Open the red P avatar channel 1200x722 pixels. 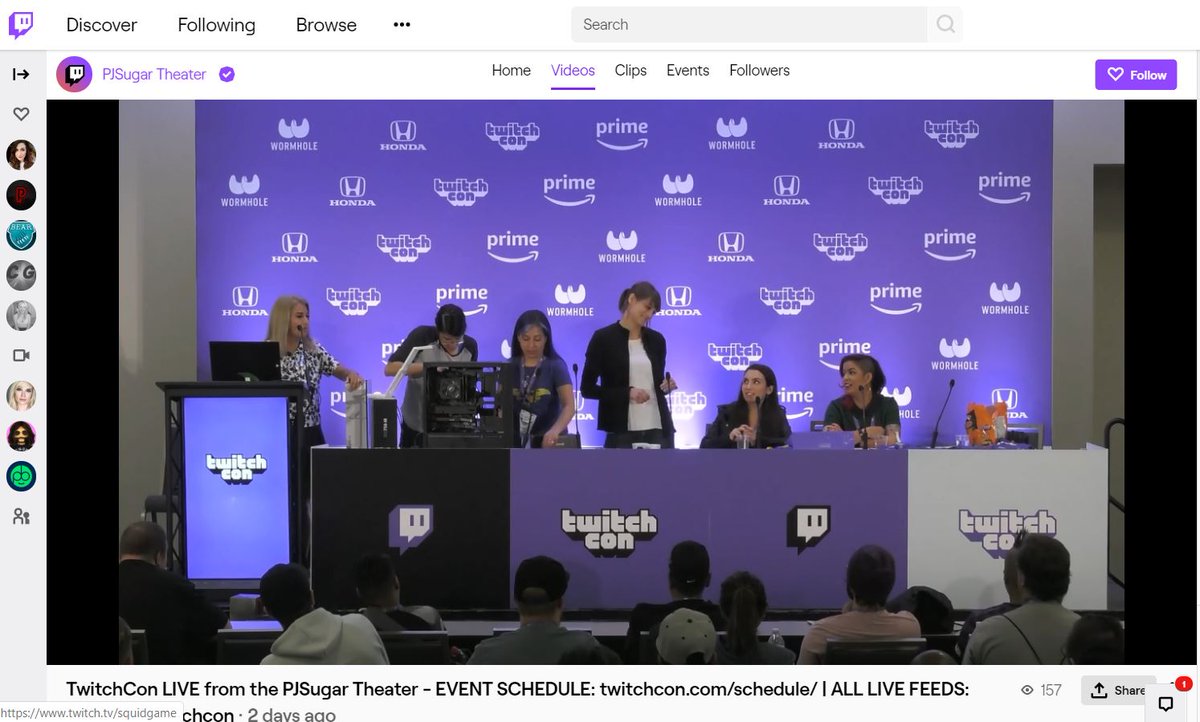[21, 195]
